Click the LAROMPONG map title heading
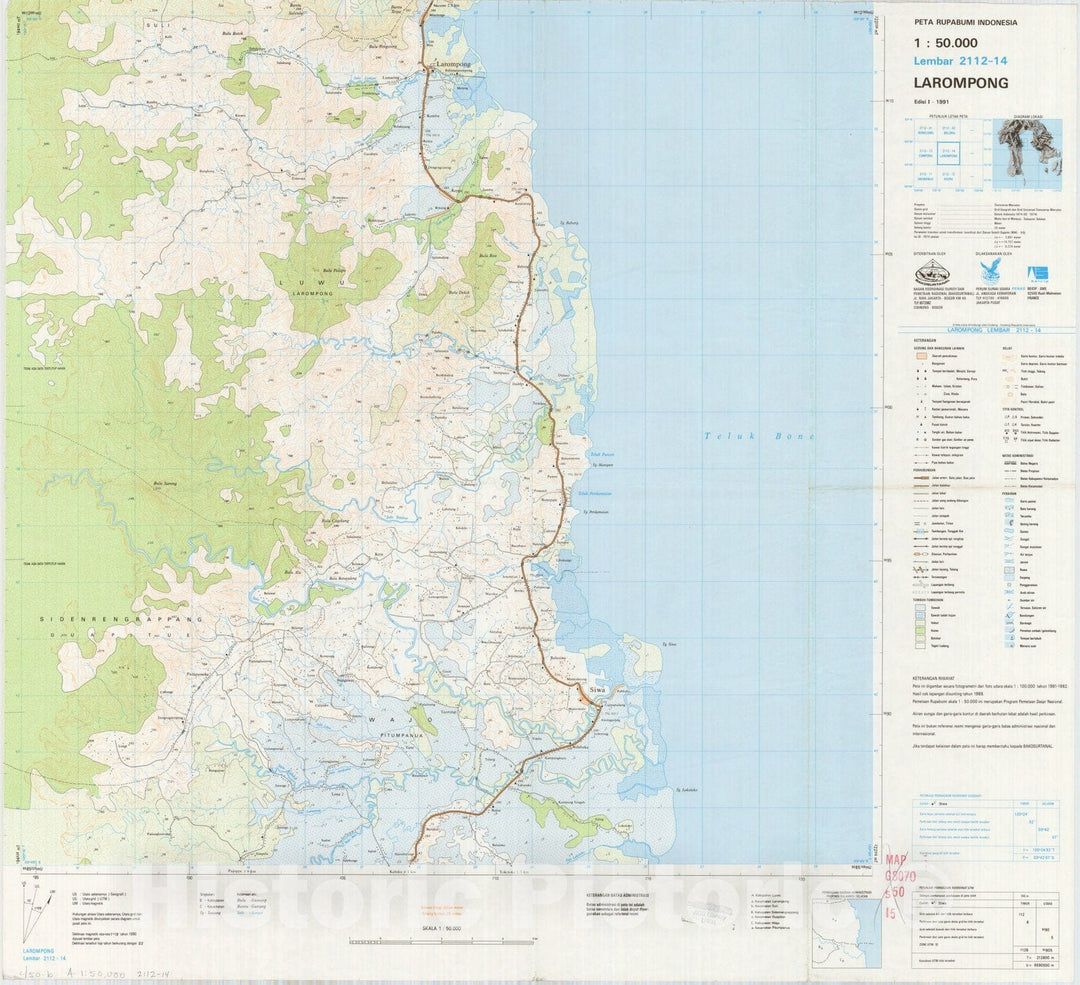Viewport: 1080px width, 985px height. click(x=961, y=84)
